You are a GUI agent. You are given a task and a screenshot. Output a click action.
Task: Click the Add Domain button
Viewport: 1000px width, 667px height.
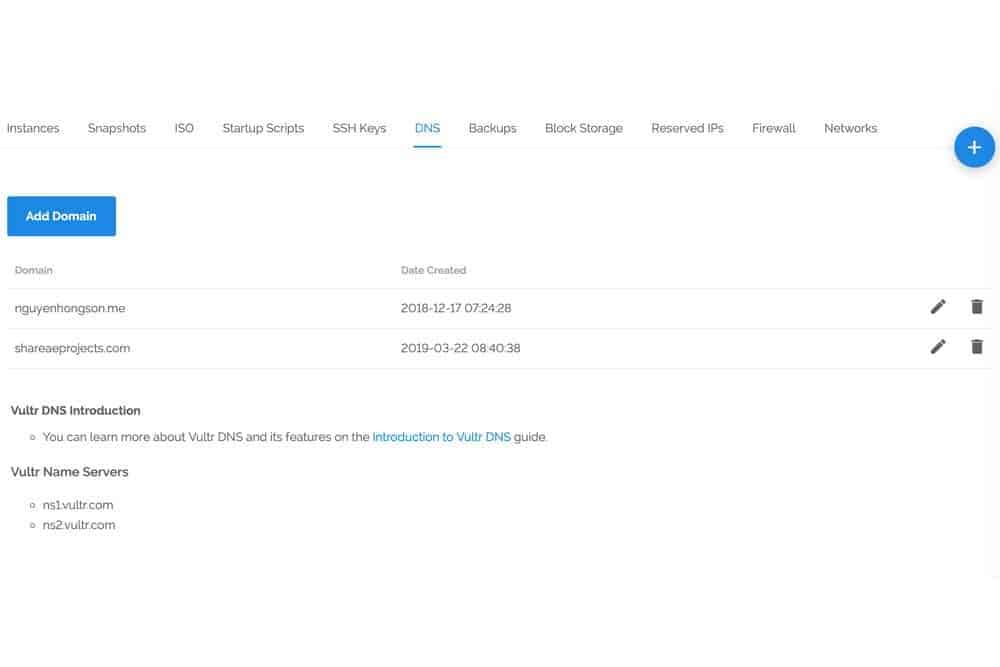(61, 216)
